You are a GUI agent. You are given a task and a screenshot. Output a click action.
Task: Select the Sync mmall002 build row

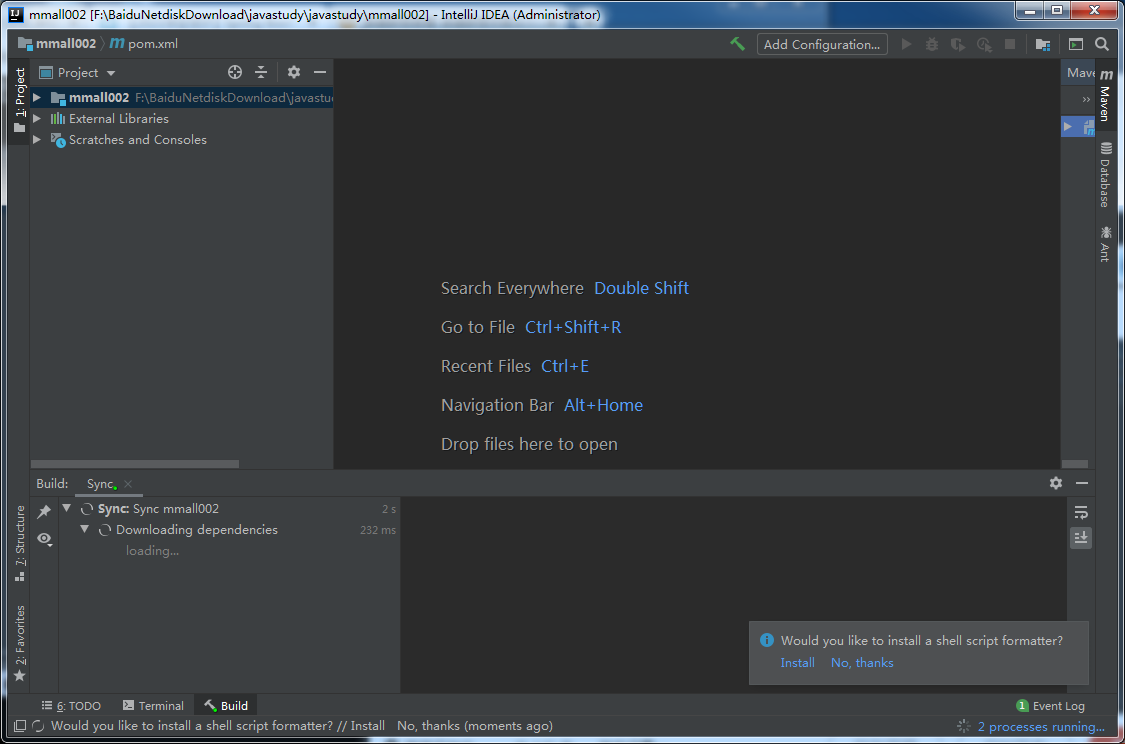(230, 509)
